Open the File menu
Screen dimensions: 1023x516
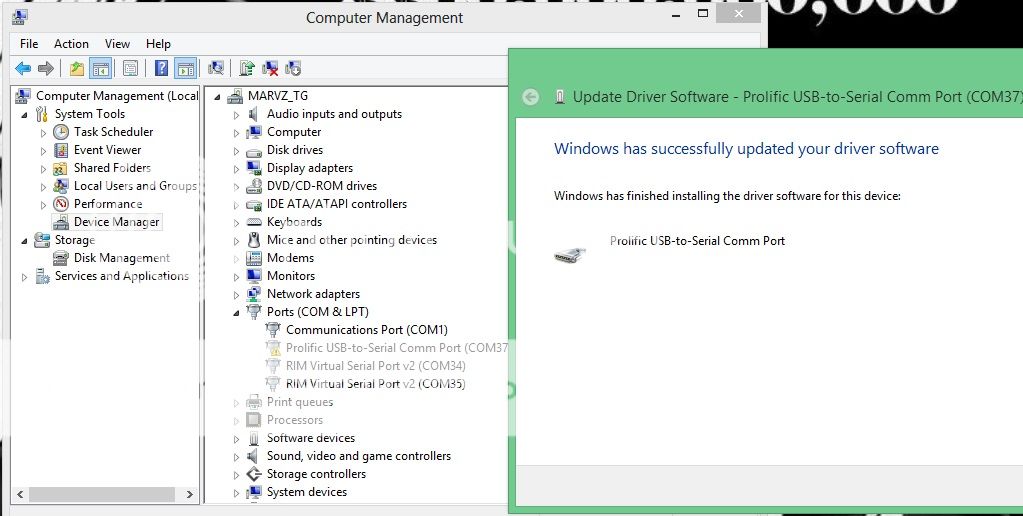point(29,44)
